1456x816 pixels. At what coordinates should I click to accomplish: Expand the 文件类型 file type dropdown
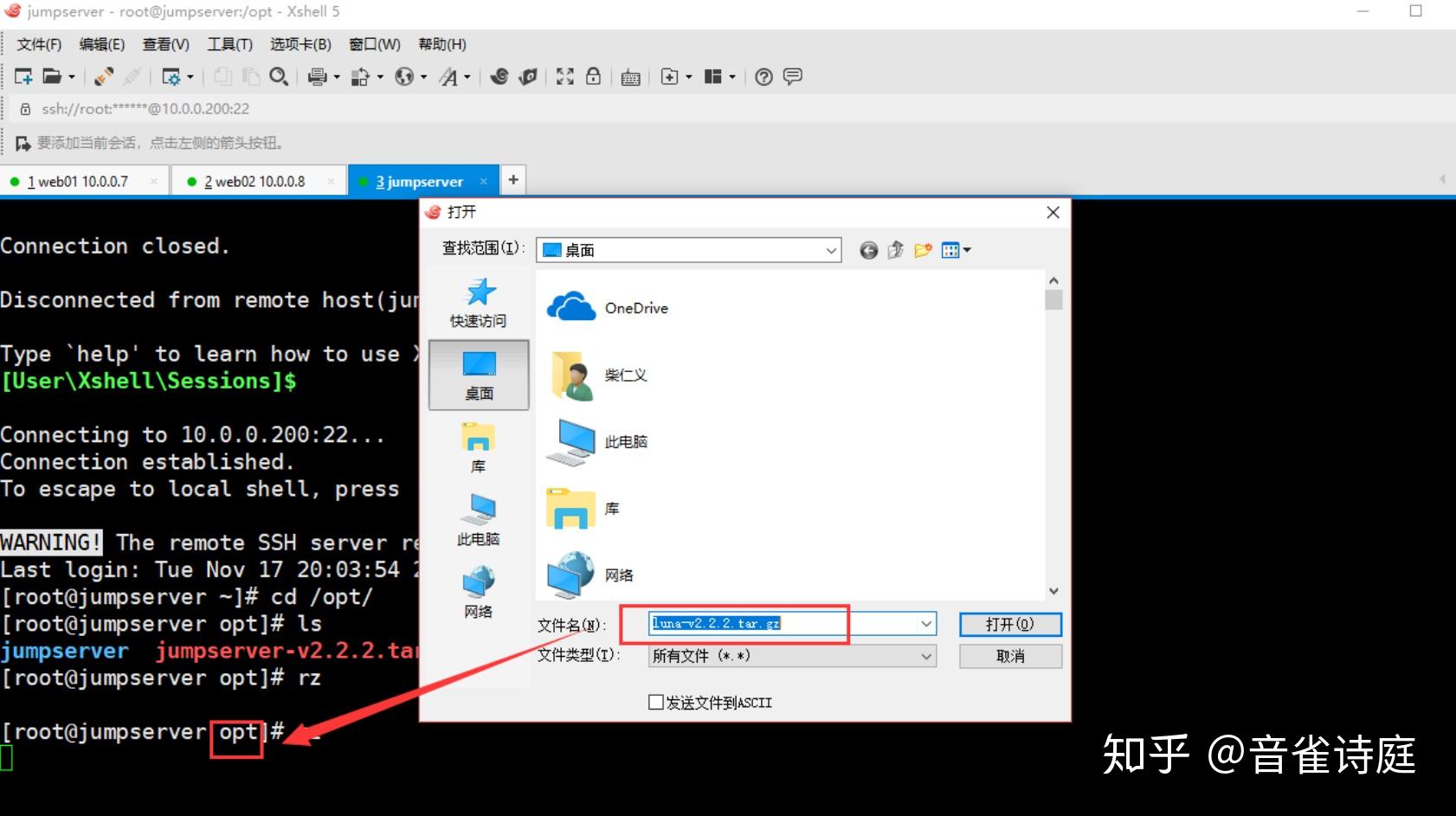(x=925, y=656)
